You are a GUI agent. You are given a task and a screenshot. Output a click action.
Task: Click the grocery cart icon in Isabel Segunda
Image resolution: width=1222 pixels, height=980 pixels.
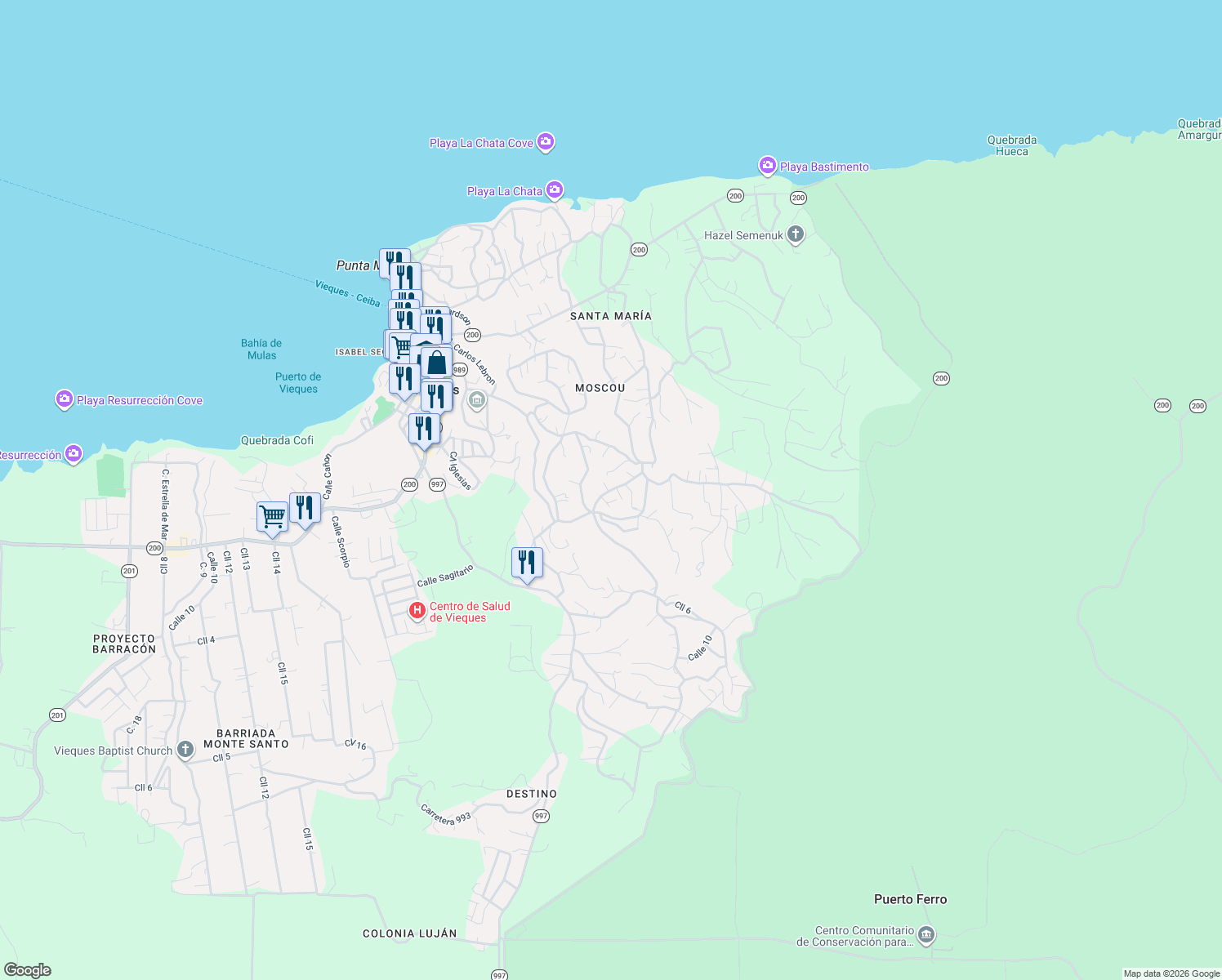coord(401,345)
